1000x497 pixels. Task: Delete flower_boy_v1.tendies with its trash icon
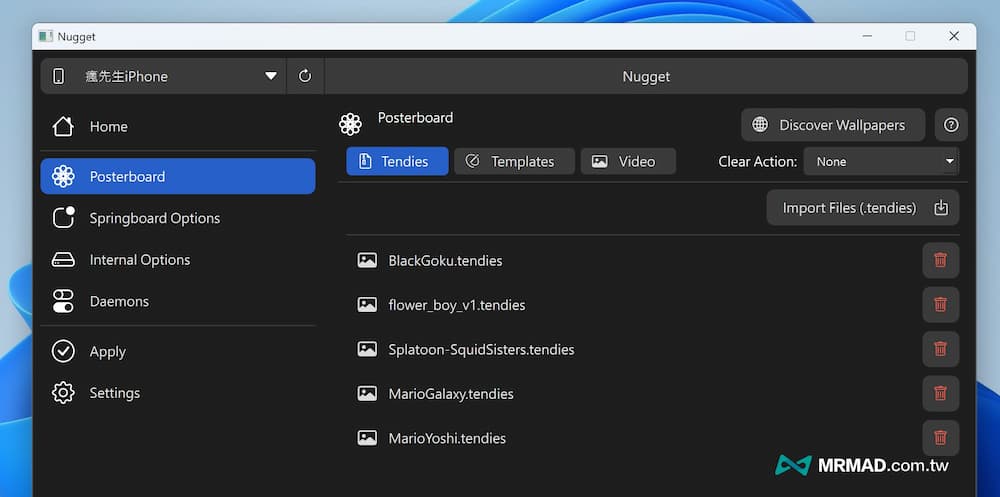[x=940, y=304]
